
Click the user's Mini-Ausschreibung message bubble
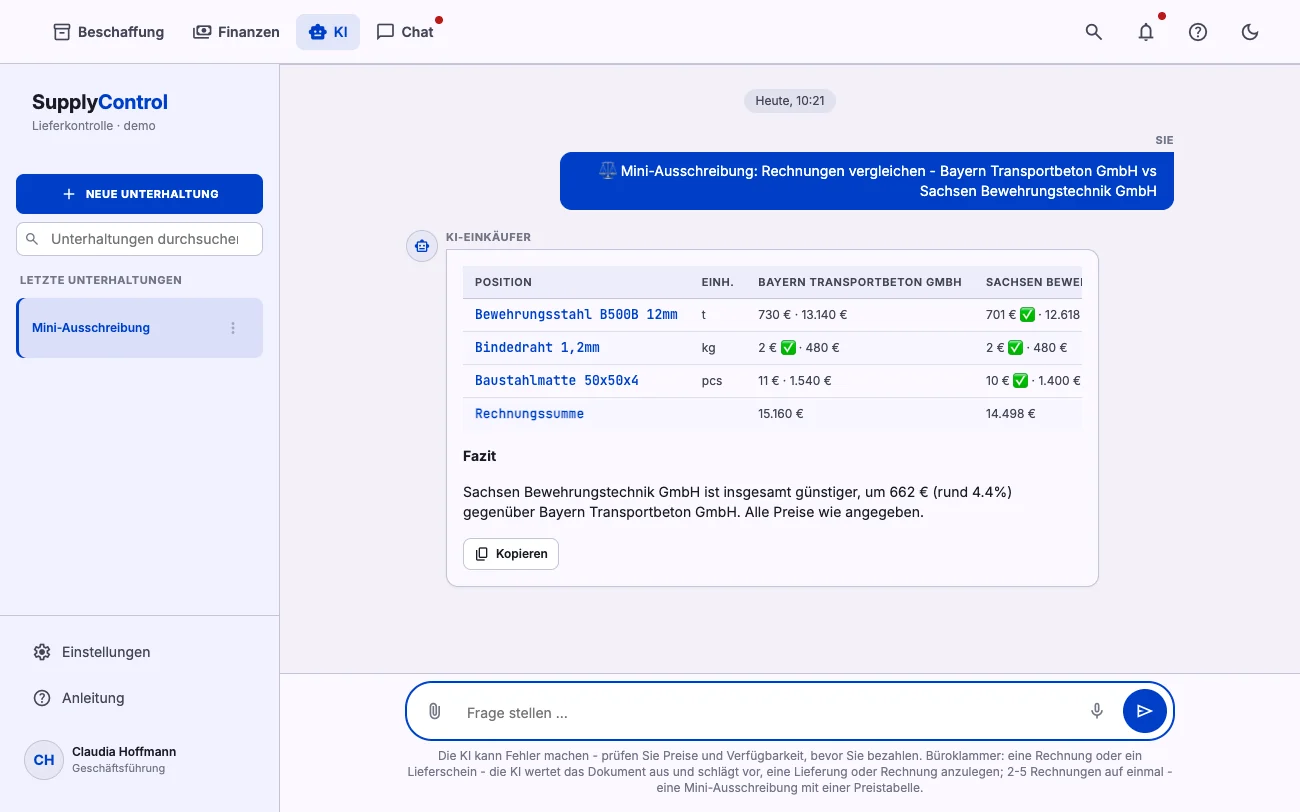(x=867, y=181)
